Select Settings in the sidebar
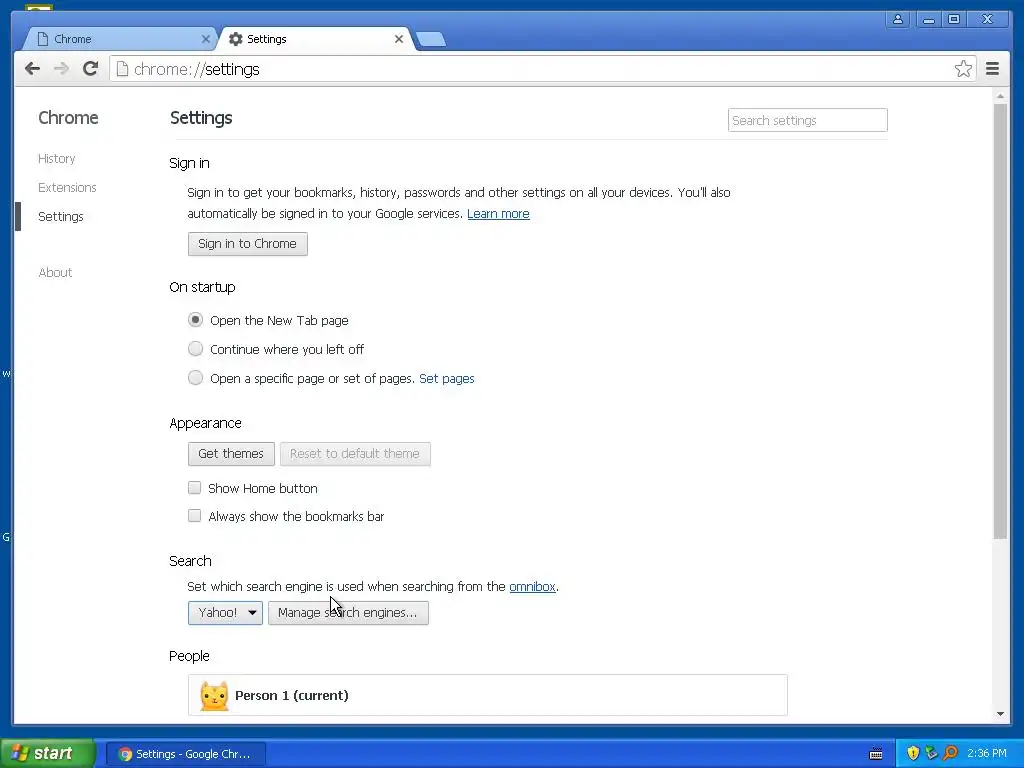This screenshot has height=768, width=1024. point(61,216)
